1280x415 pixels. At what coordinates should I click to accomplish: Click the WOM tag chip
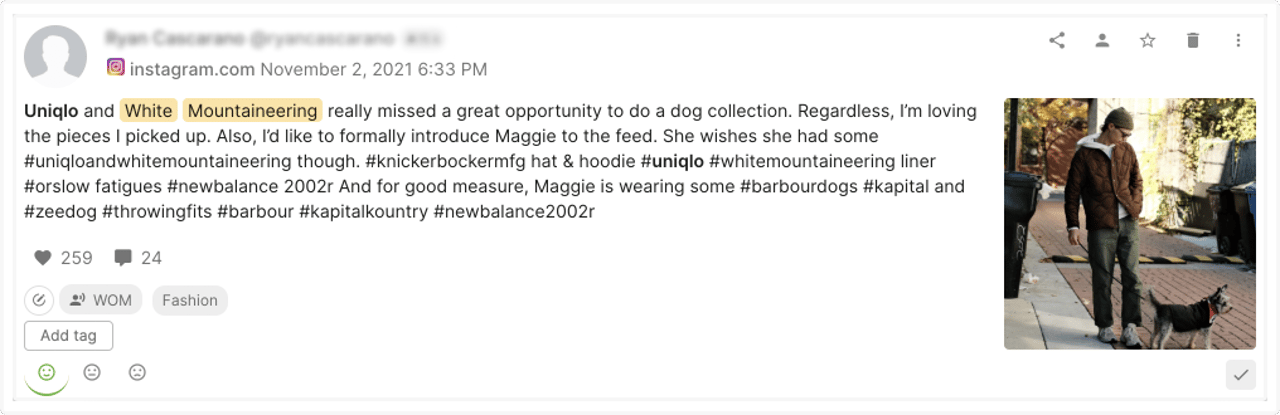[x=101, y=300]
